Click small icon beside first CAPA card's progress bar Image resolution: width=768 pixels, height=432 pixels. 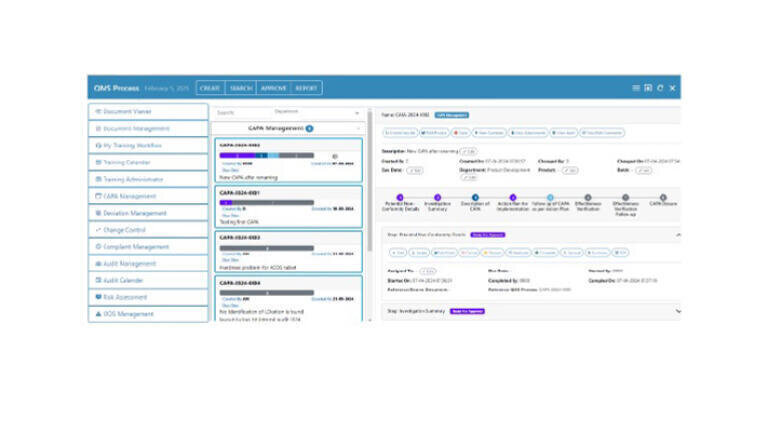335,156
